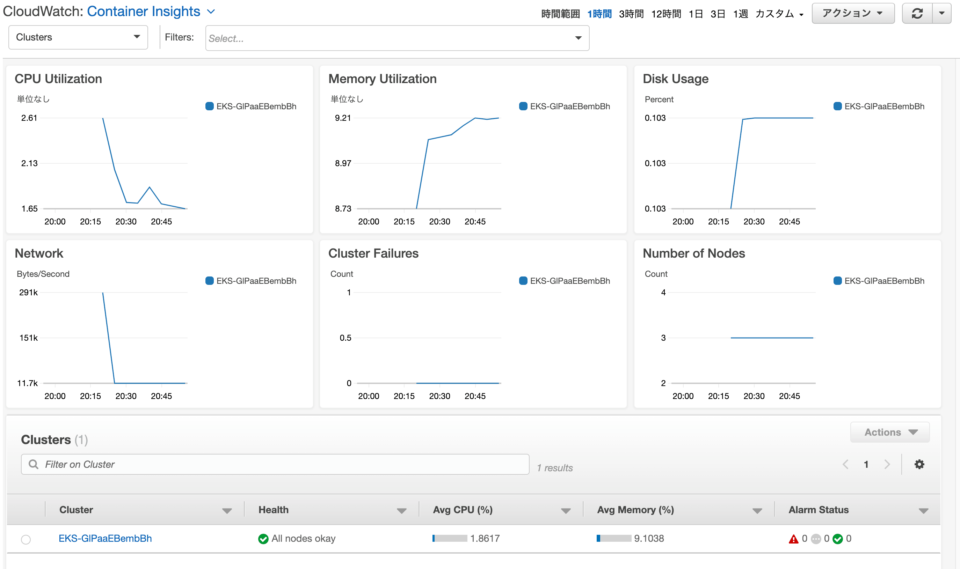Open the アクション dropdown button
The height and width of the screenshot is (569, 960).
(x=853, y=13)
